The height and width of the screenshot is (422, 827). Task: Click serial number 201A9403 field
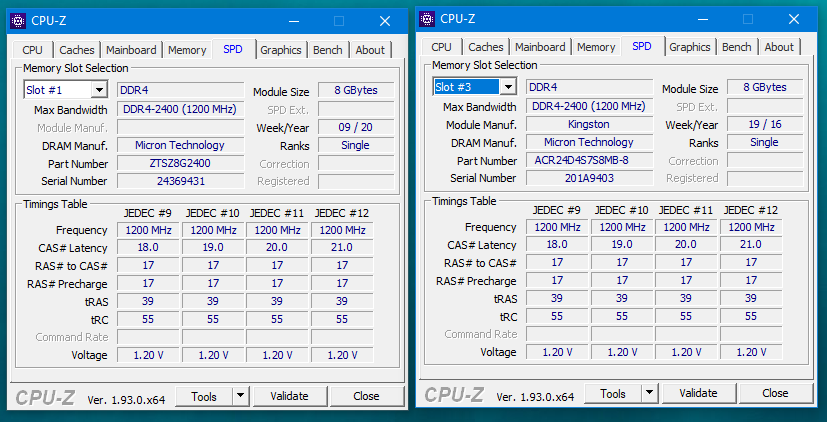pos(590,178)
